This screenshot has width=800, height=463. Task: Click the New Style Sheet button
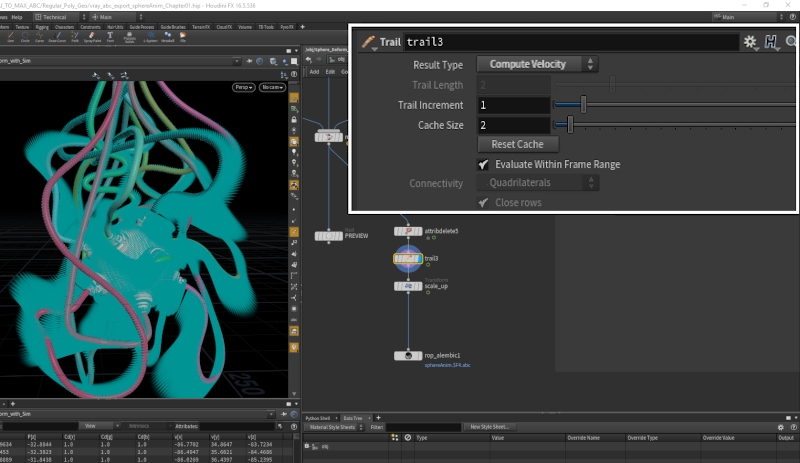[489, 427]
